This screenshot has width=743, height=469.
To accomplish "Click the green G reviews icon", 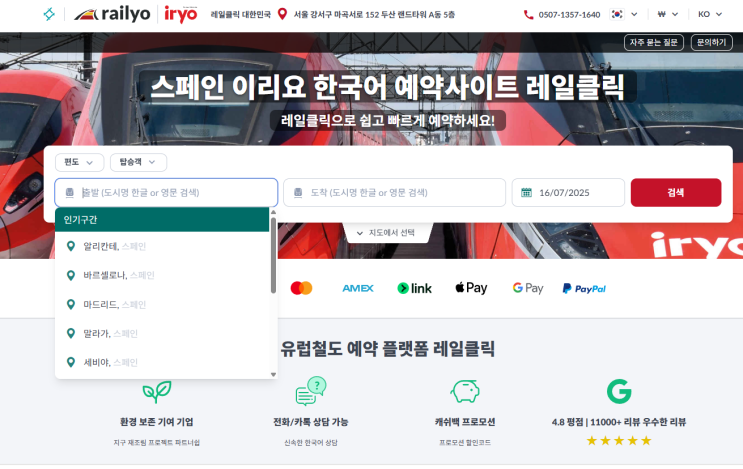I will (619, 391).
